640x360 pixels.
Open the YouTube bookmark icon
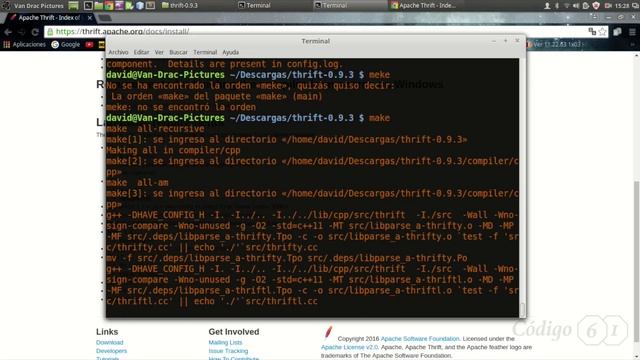(x=89, y=44)
